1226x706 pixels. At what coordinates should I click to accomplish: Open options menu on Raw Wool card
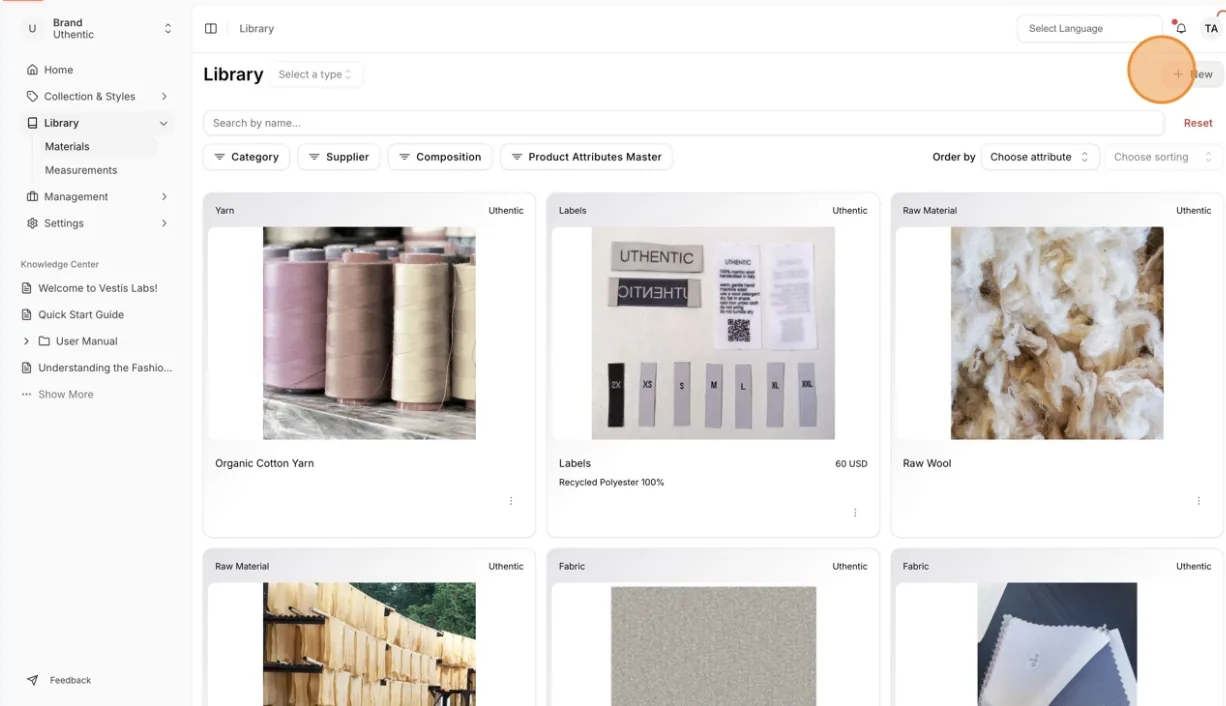pyautogui.click(x=1199, y=501)
